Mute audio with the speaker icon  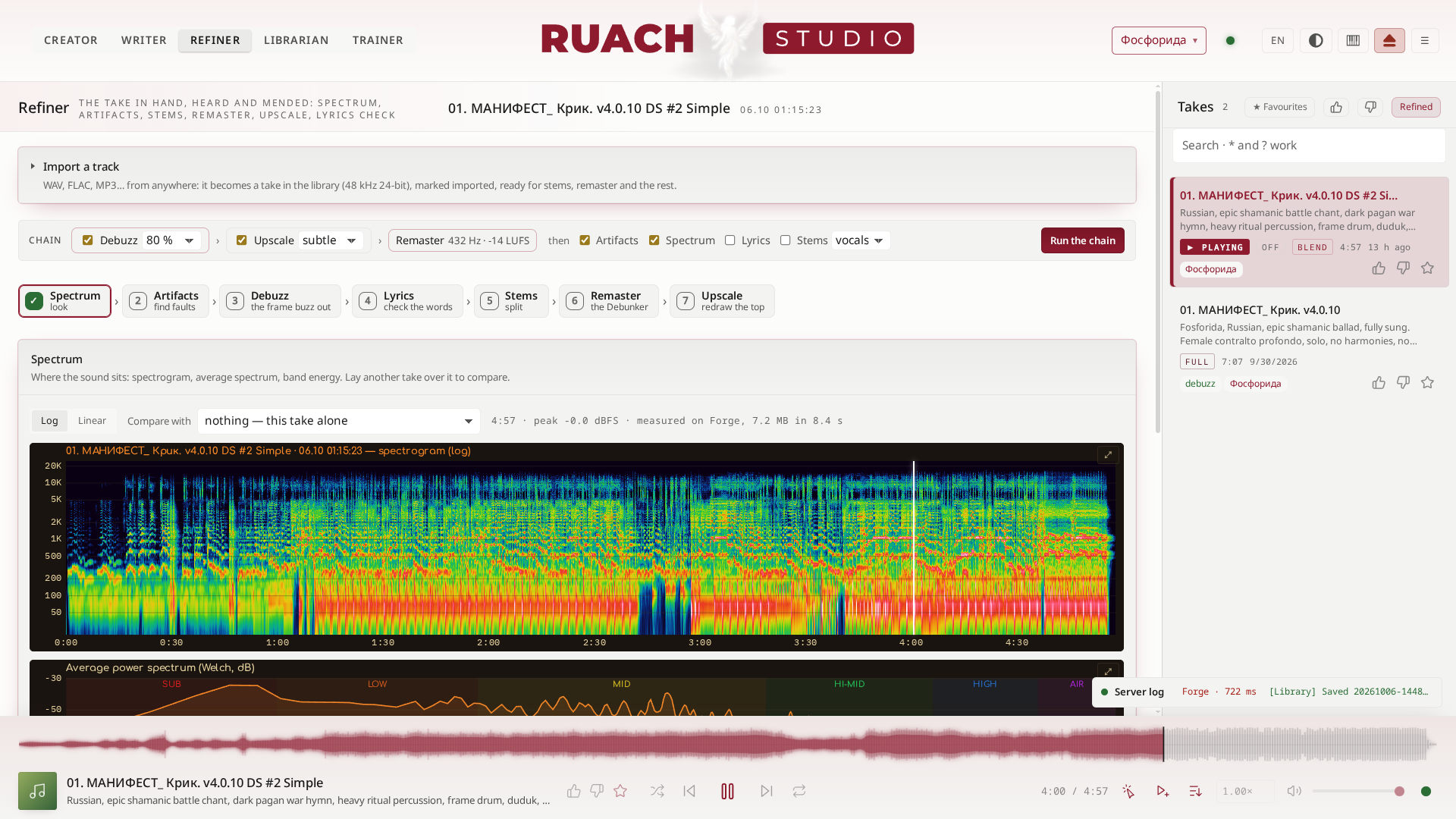1294,791
